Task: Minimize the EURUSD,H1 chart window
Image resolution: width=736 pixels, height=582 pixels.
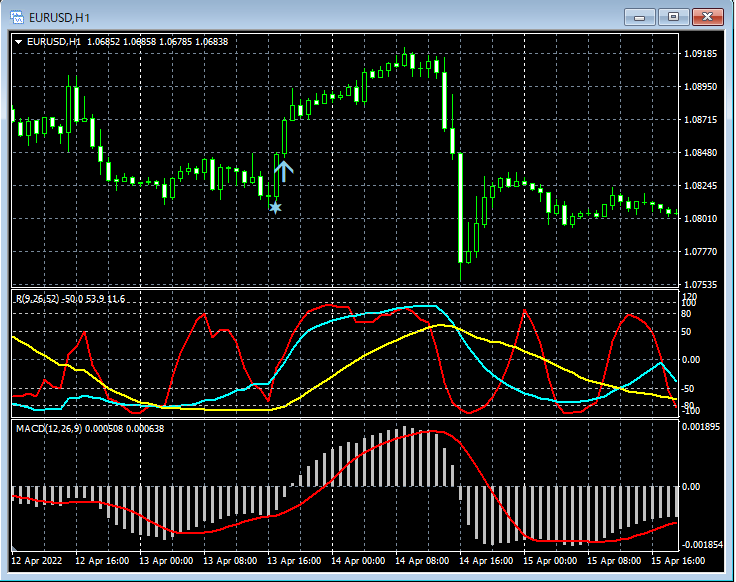Action: point(639,17)
